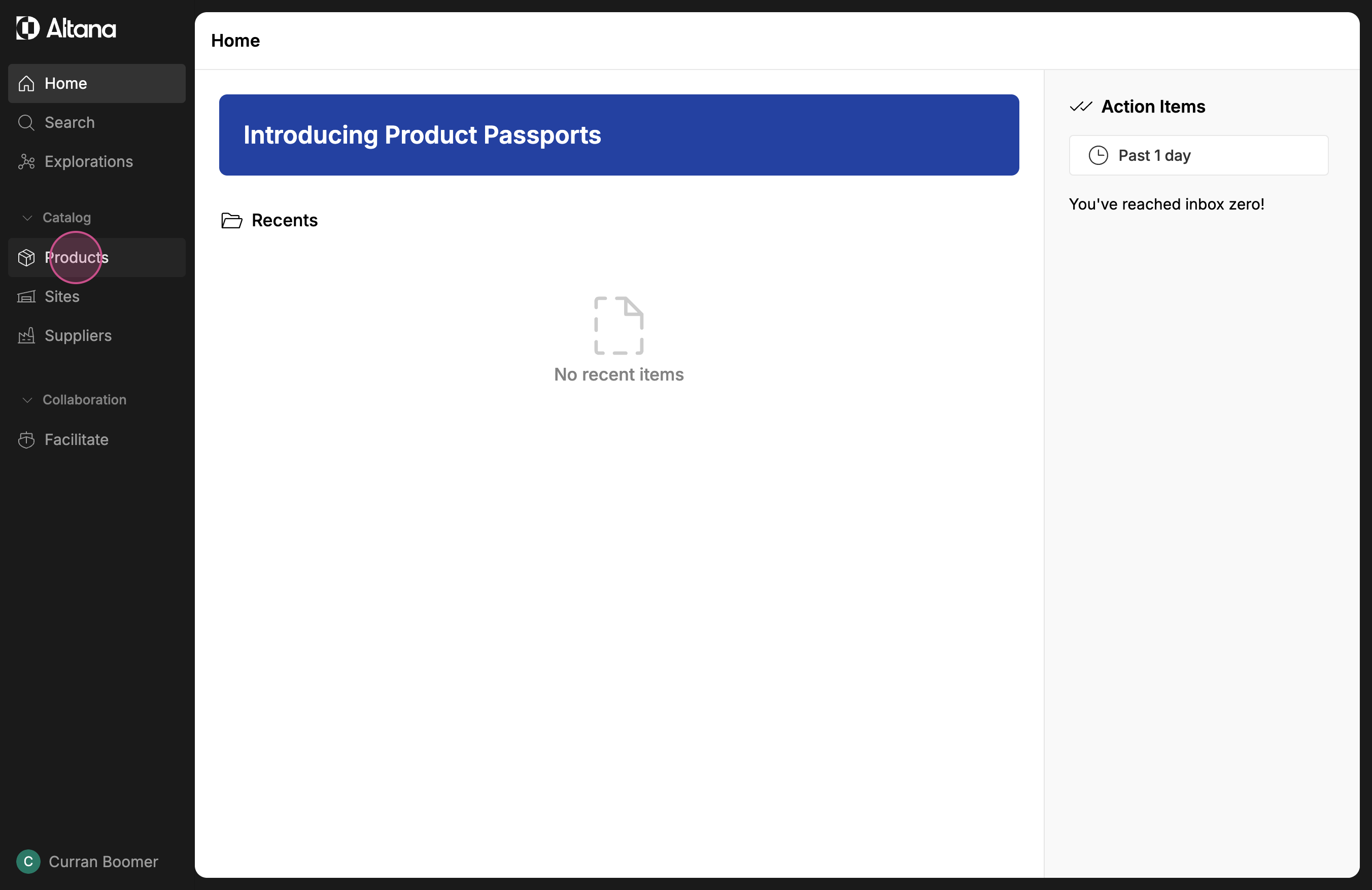Open Introducing Product Passports banner
The height and width of the screenshot is (890, 1372).
click(618, 135)
